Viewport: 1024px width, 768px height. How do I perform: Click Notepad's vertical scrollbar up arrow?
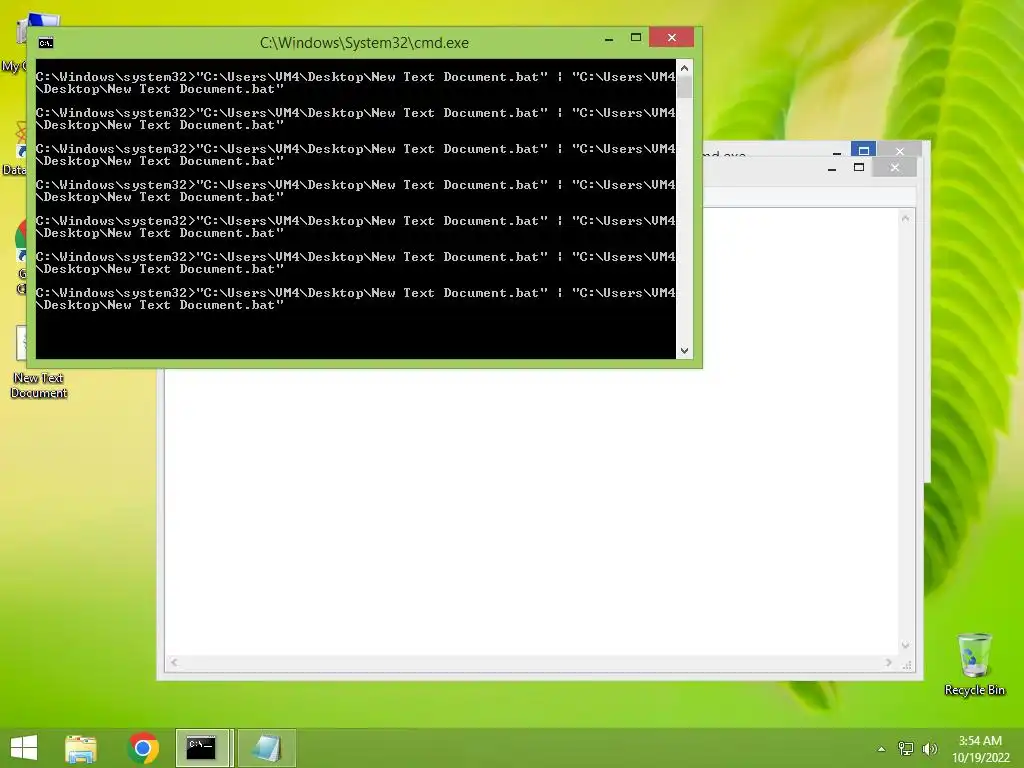coord(906,219)
